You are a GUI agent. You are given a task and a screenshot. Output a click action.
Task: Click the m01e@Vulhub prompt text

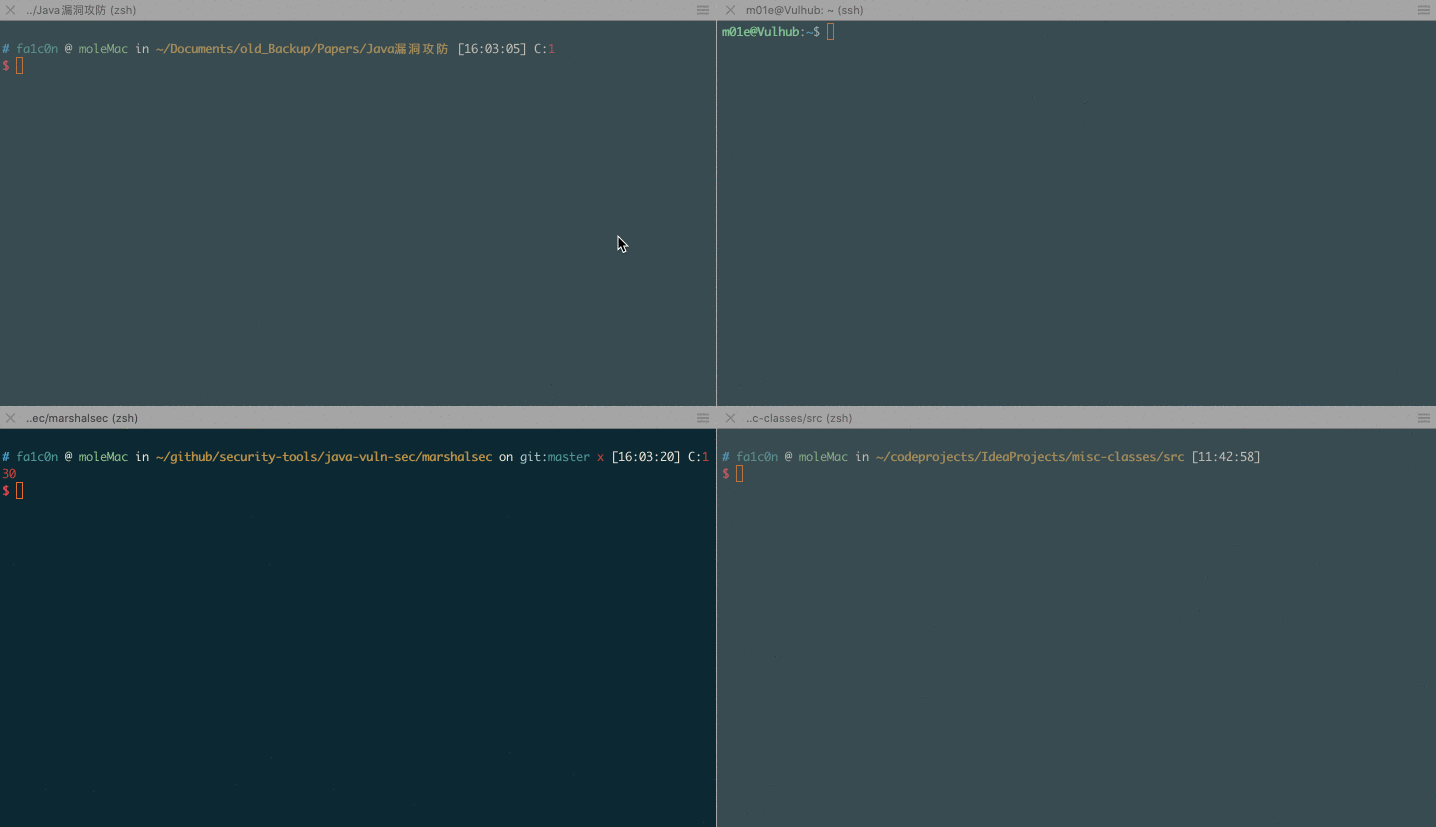pos(761,32)
